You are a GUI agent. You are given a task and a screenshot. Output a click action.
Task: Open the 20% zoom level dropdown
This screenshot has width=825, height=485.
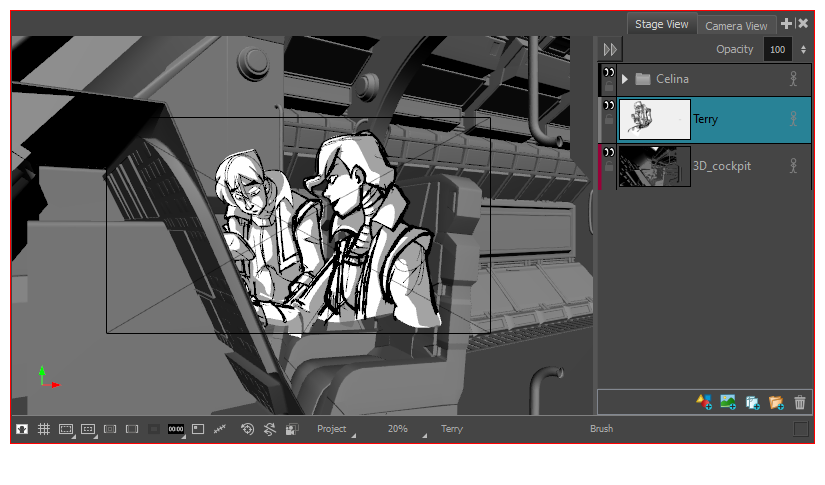(x=405, y=429)
